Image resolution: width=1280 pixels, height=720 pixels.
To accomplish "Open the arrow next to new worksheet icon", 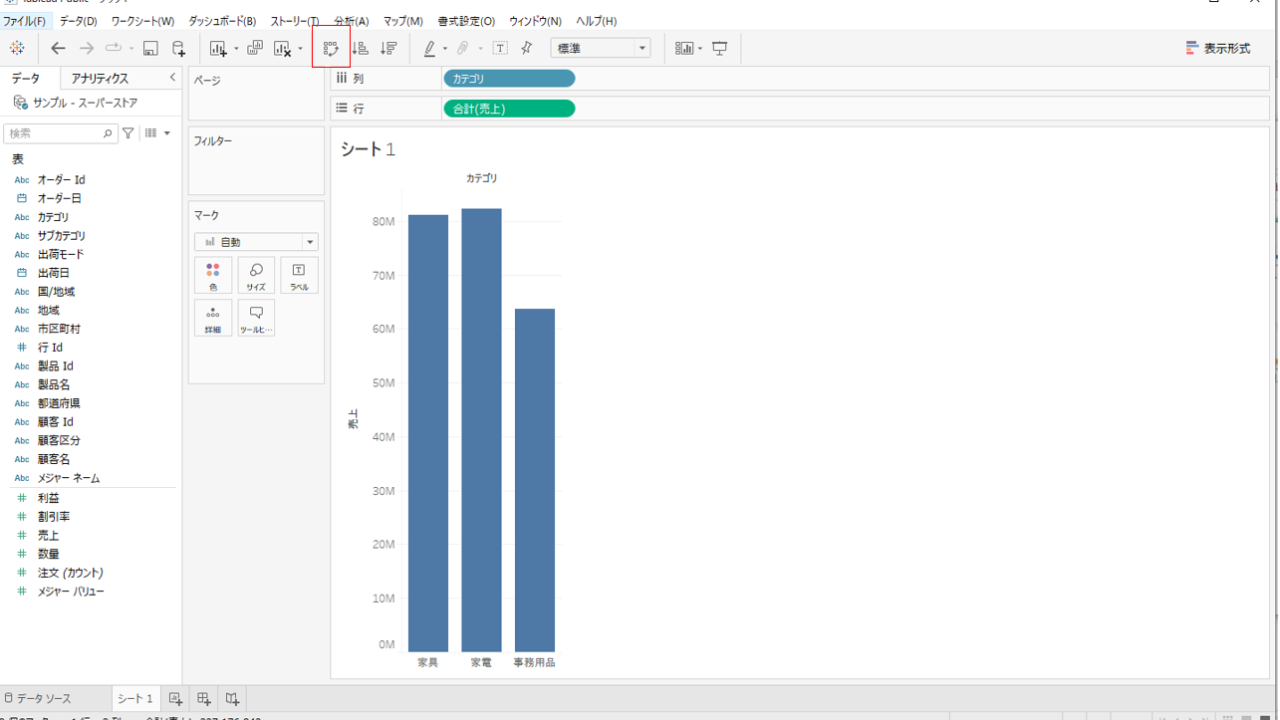I will (236, 48).
